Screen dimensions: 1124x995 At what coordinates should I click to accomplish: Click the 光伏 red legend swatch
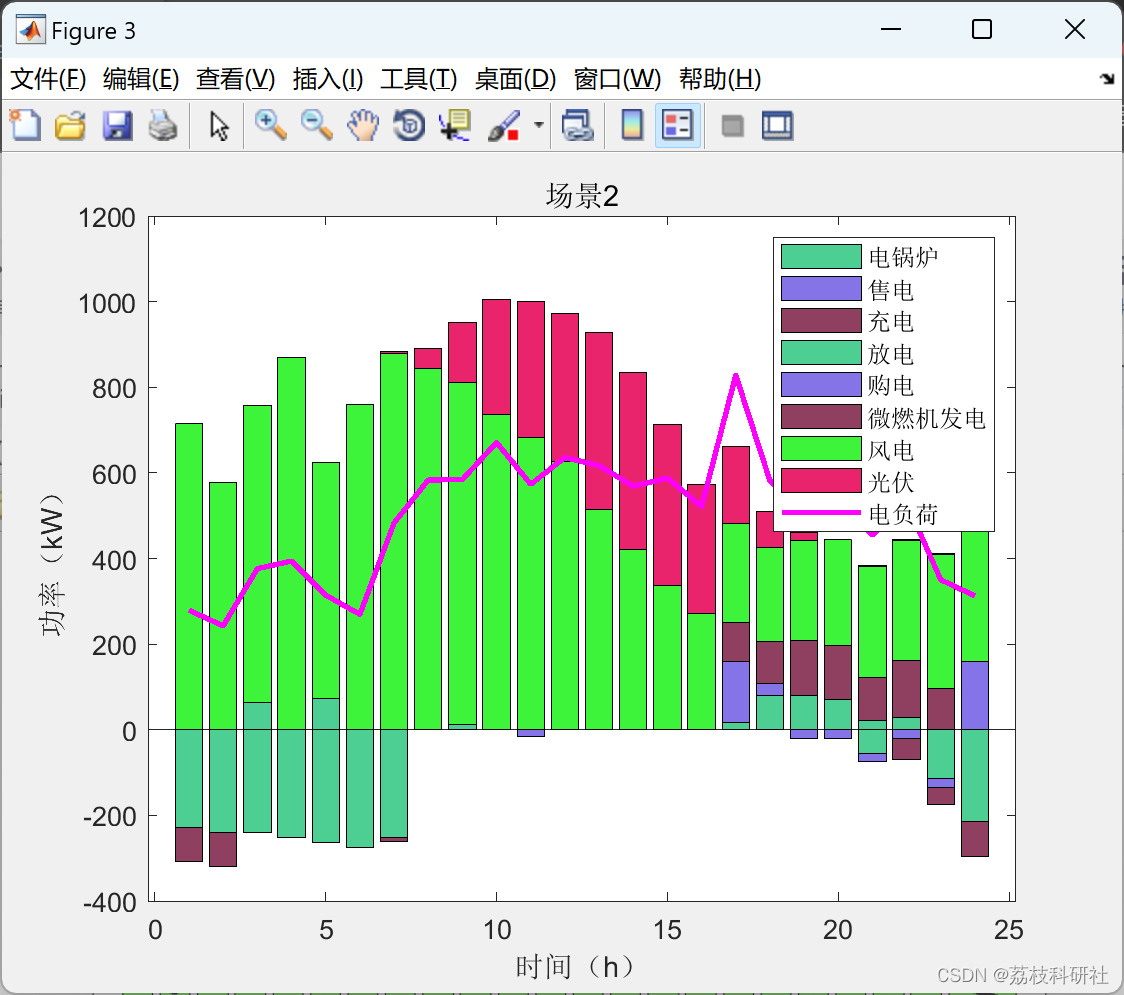tap(821, 480)
